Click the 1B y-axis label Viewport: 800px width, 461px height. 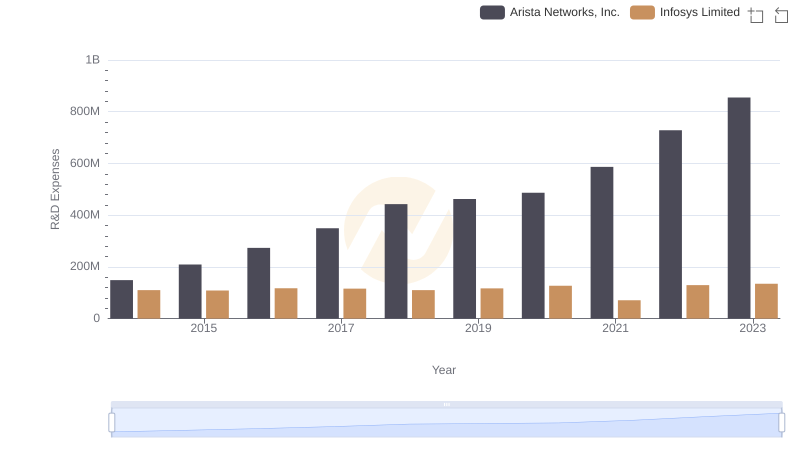92,60
